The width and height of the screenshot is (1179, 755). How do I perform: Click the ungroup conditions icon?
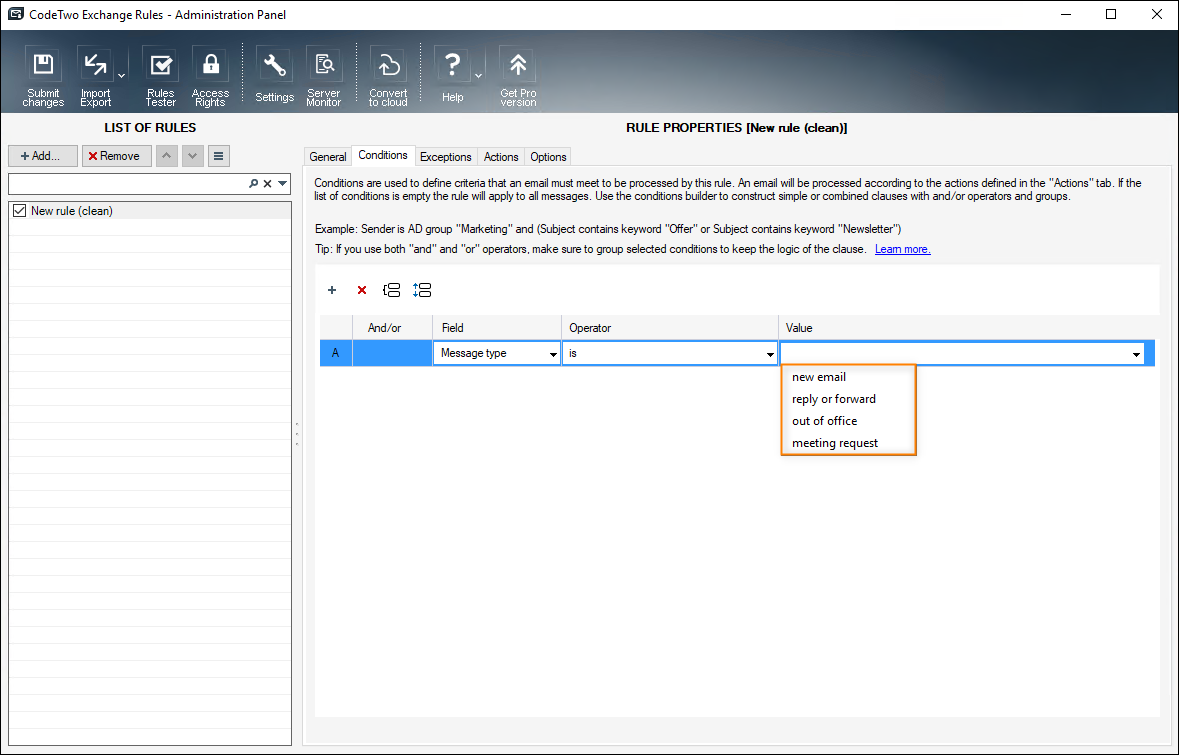(422, 290)
